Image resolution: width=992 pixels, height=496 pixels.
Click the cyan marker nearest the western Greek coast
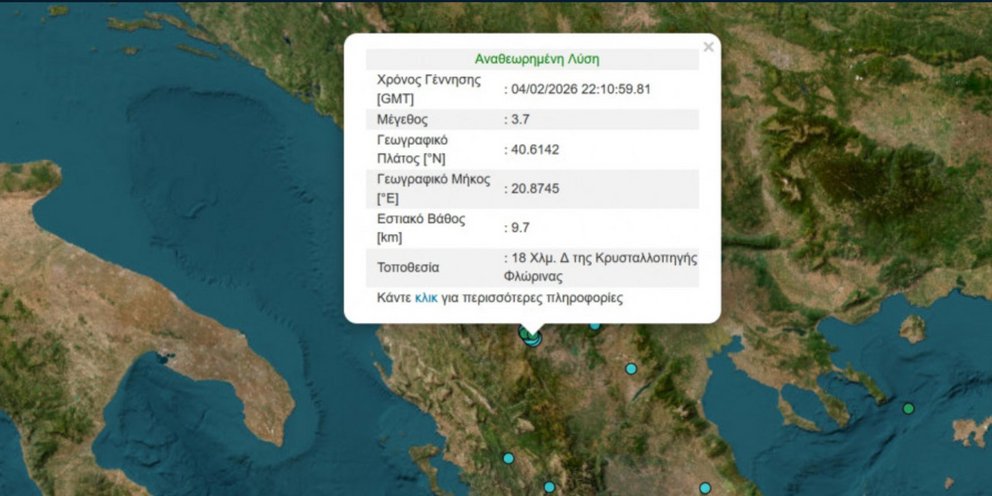click(x=508, y=458)
